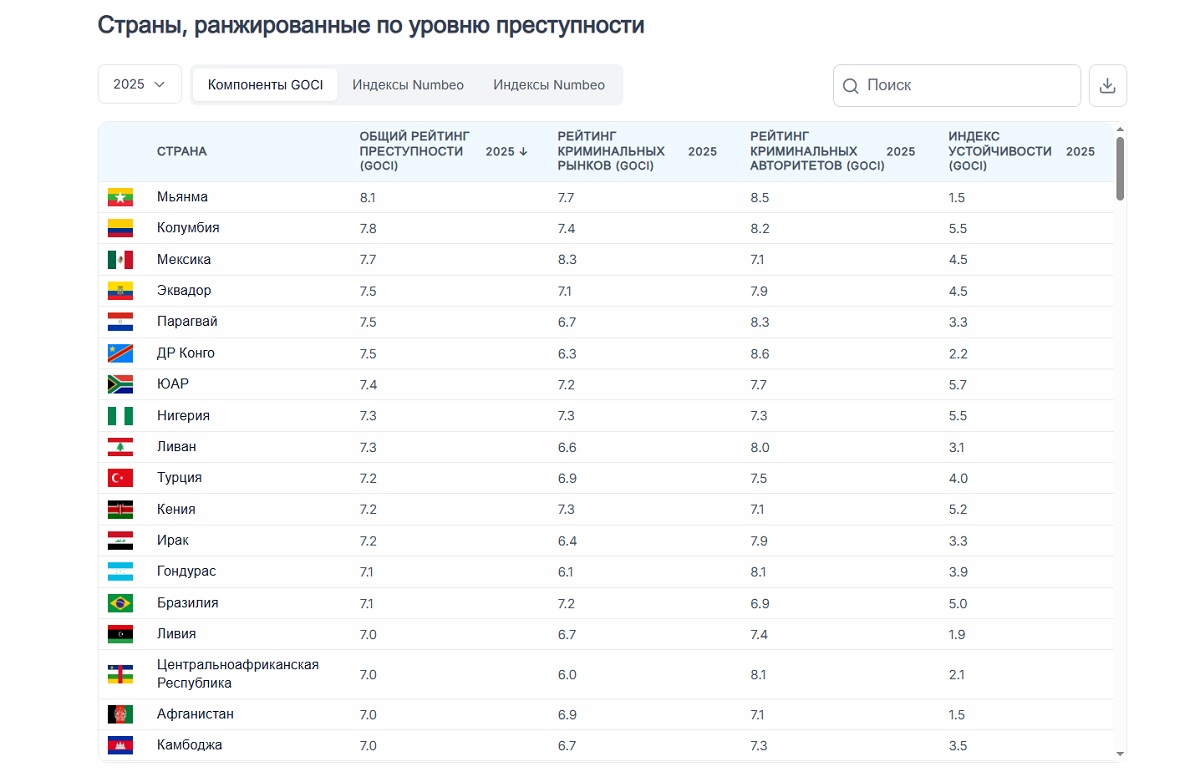This screenshot has width=1200, height=777.
Task: Click into the Поиск search field
Action: click(x=957, y=86)
